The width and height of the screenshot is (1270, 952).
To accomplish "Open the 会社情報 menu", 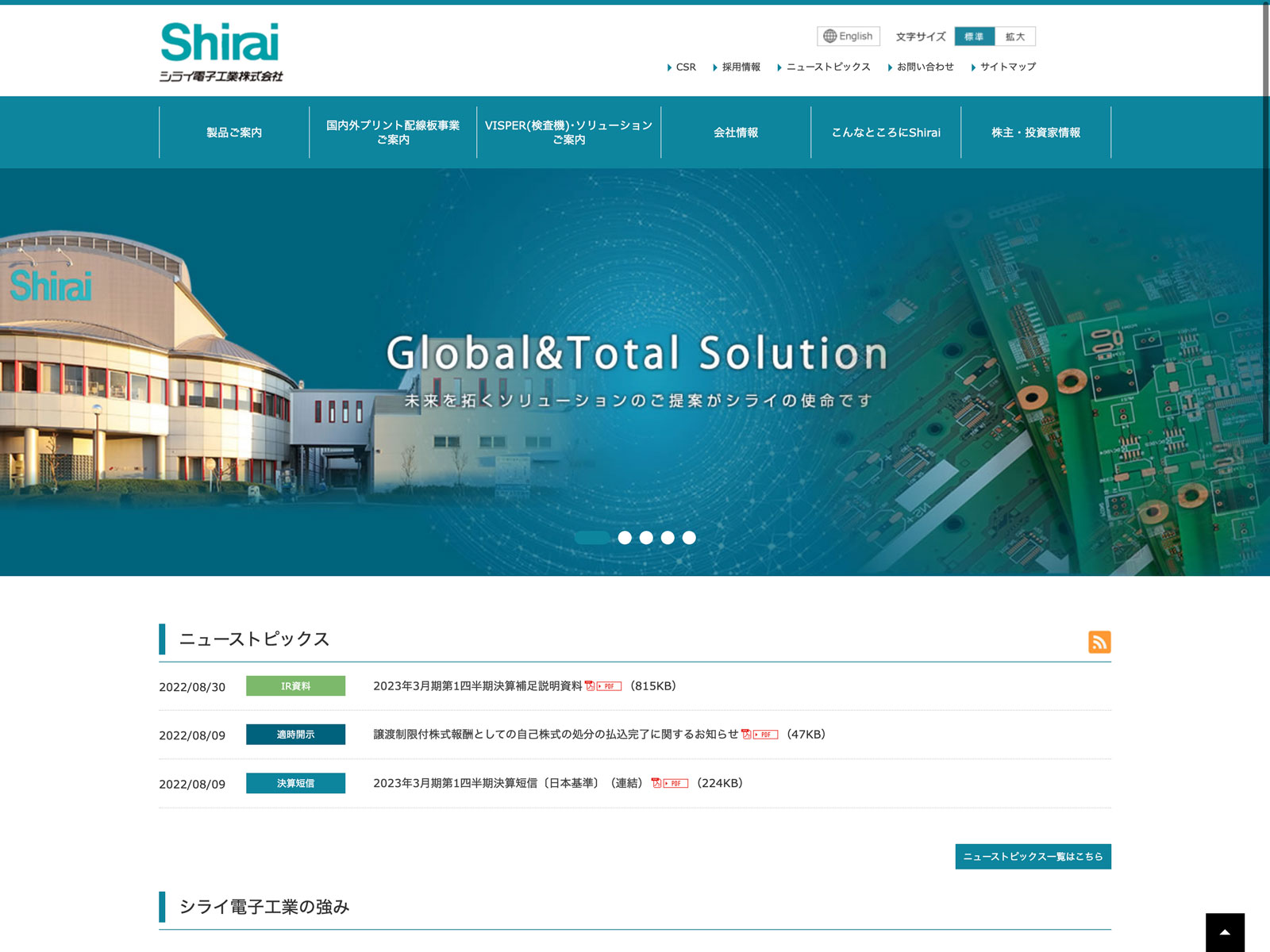I will click(x=736, y=132).
